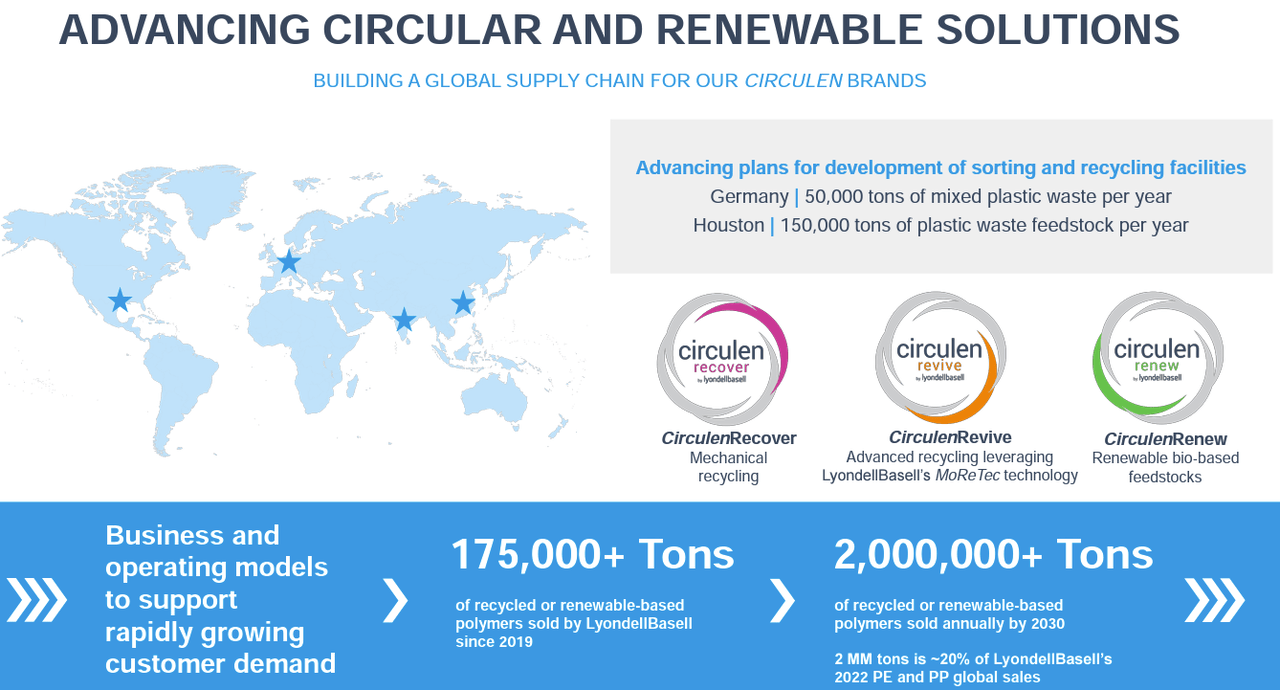
Task: Click the 'CirculenRecover' label
Action: [729, 438]
